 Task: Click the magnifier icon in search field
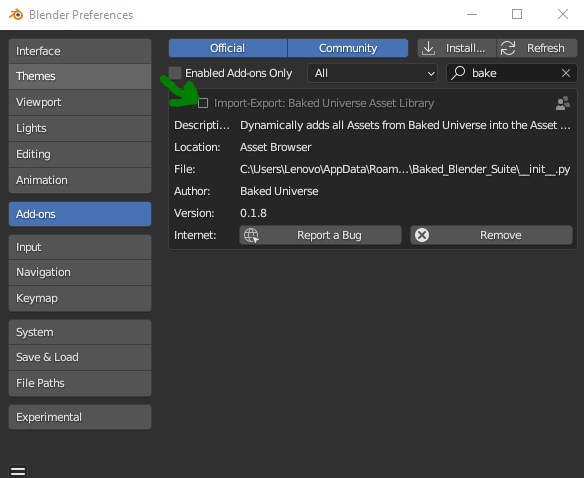458,73
